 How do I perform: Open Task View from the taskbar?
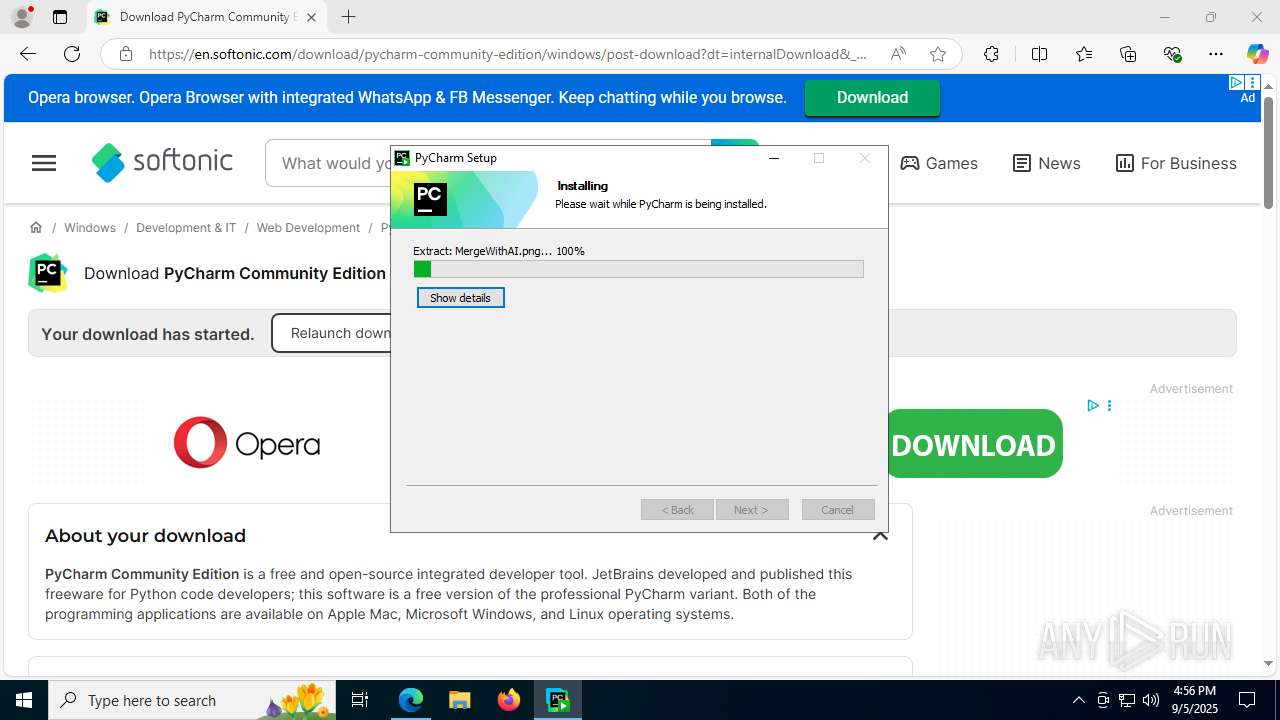click(361, 700)
